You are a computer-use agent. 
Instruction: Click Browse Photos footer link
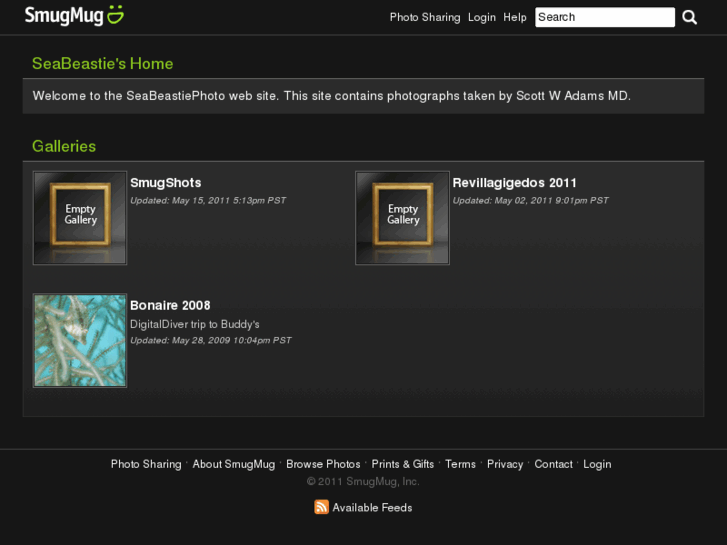tap(323, 464)
